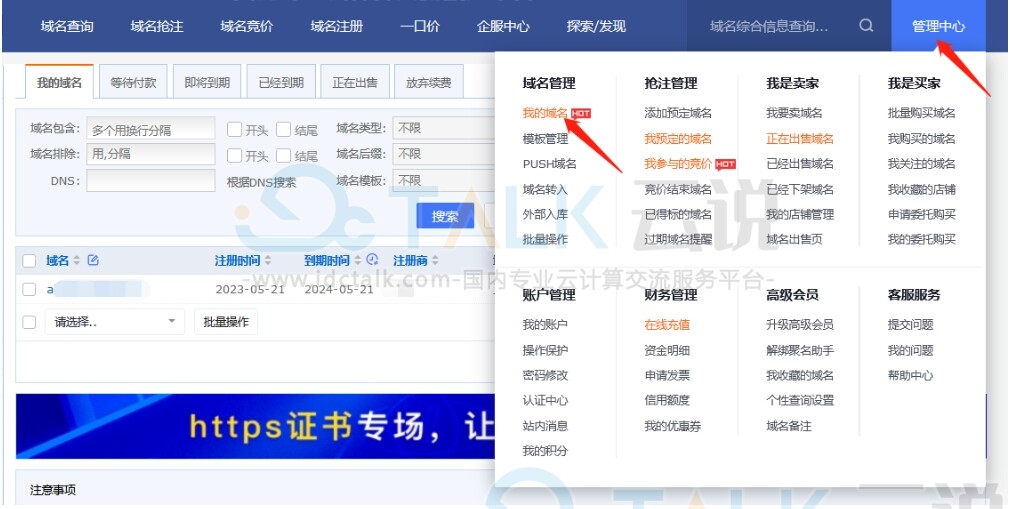This screenshot has height=509, width=1010.
Task: Click the search magnifier icon in header
Action: click(x=866, y=26)
